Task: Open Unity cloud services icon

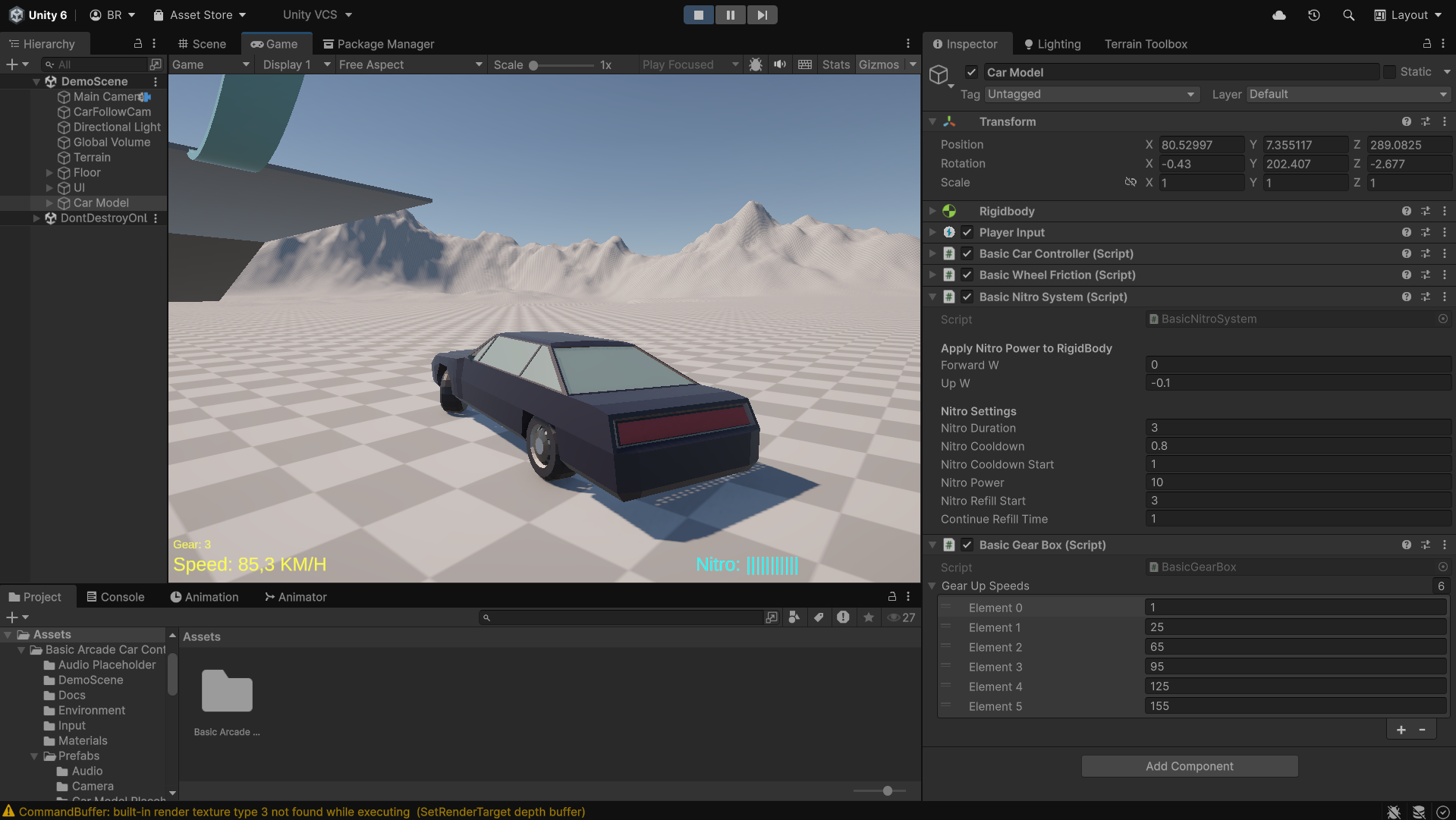Action: pos(1279,15)
